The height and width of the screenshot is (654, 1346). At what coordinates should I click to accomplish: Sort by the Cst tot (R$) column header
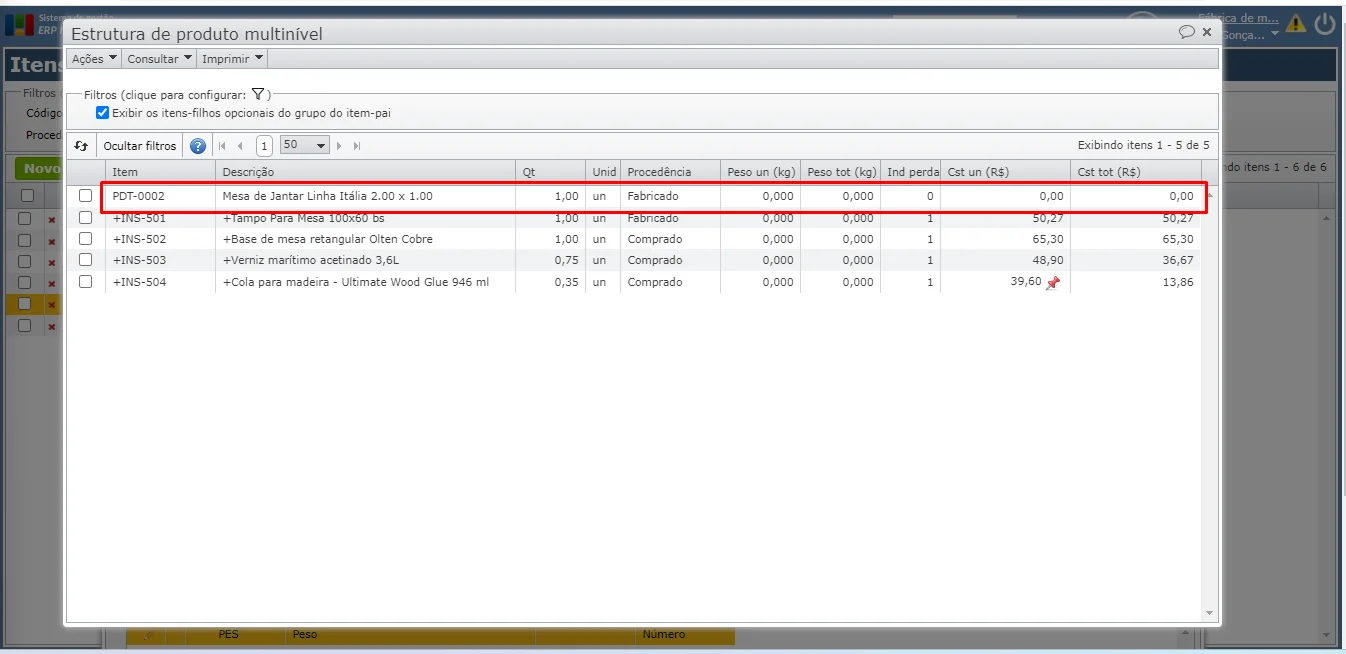click(x=1135, y=172)
